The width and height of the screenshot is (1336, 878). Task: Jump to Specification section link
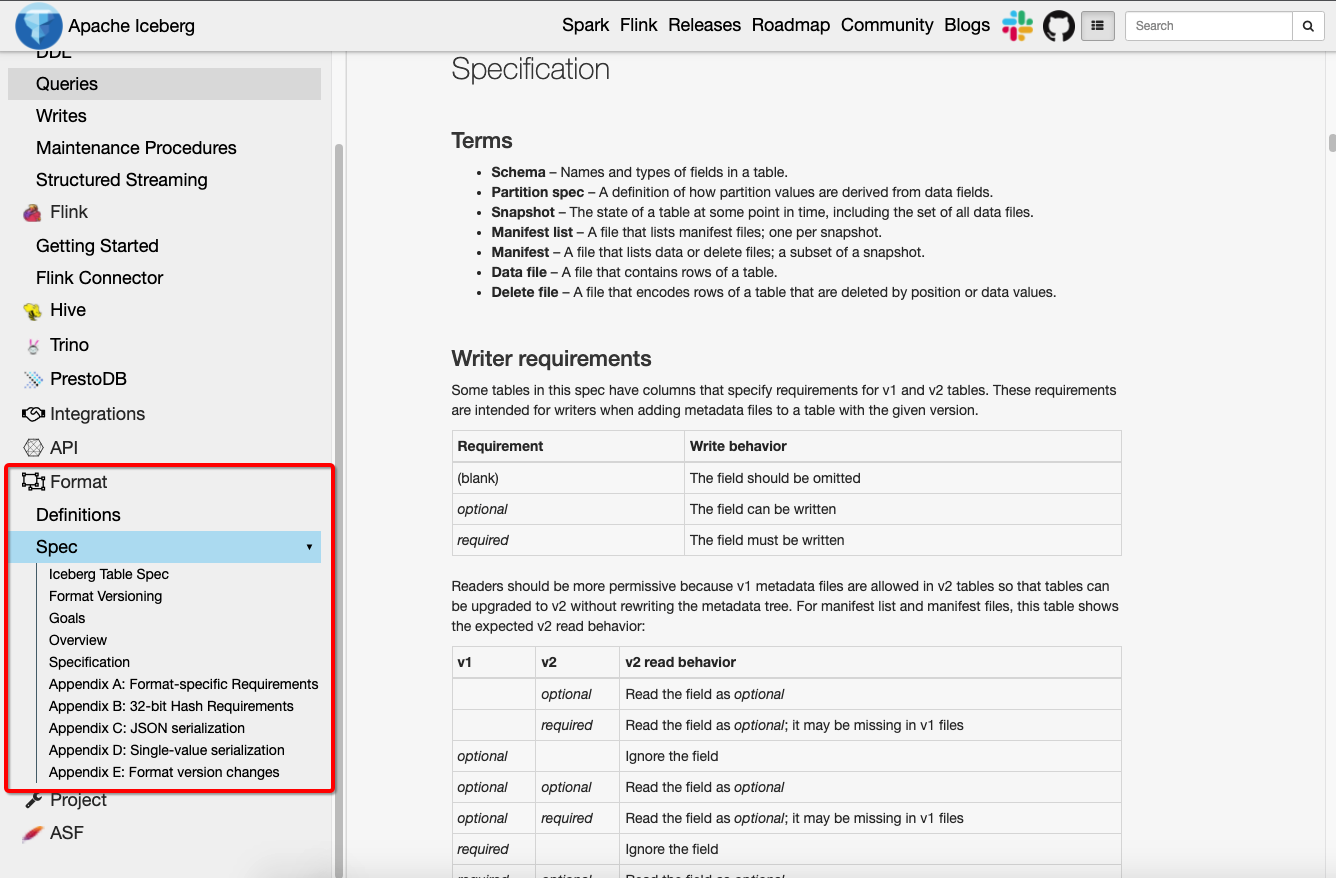click(89, 662)
